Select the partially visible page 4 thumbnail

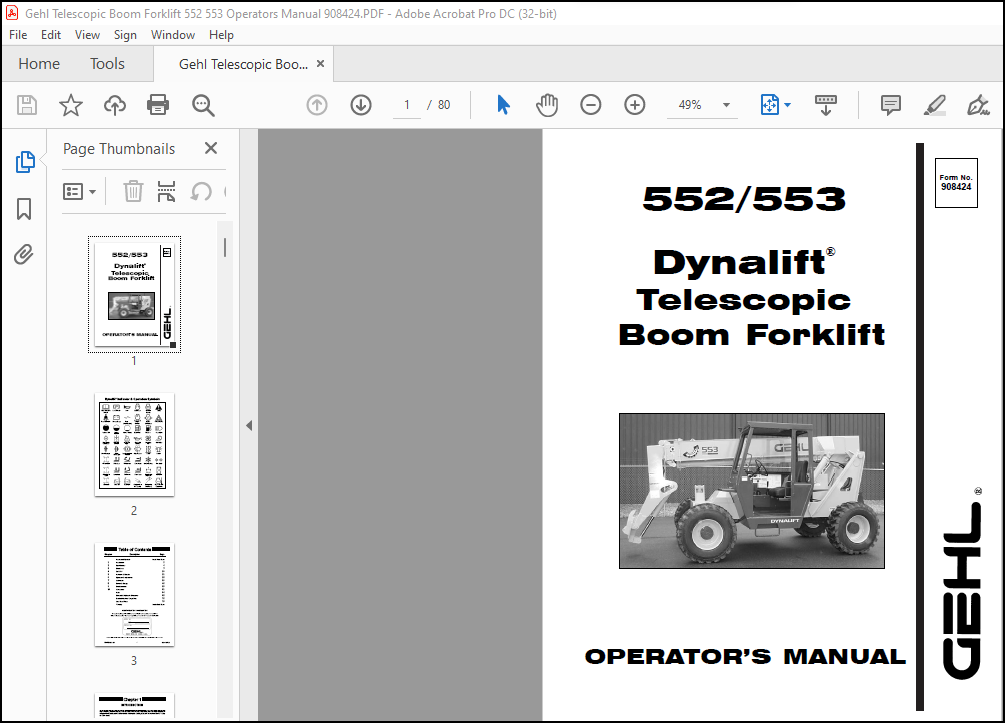coord(135,706)
